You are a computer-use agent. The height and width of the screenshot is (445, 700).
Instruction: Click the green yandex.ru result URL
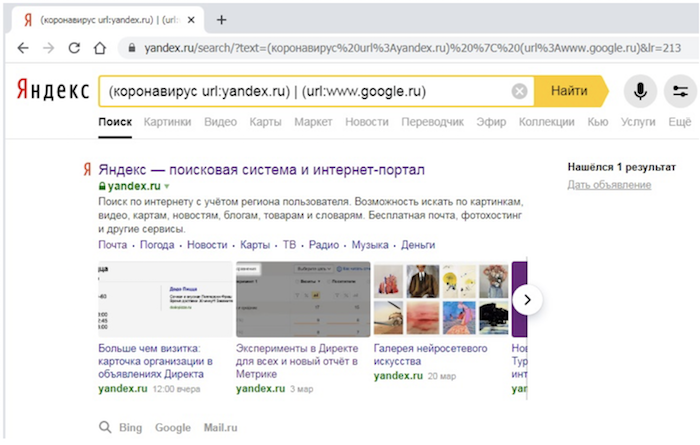click(x=134, y=186)
